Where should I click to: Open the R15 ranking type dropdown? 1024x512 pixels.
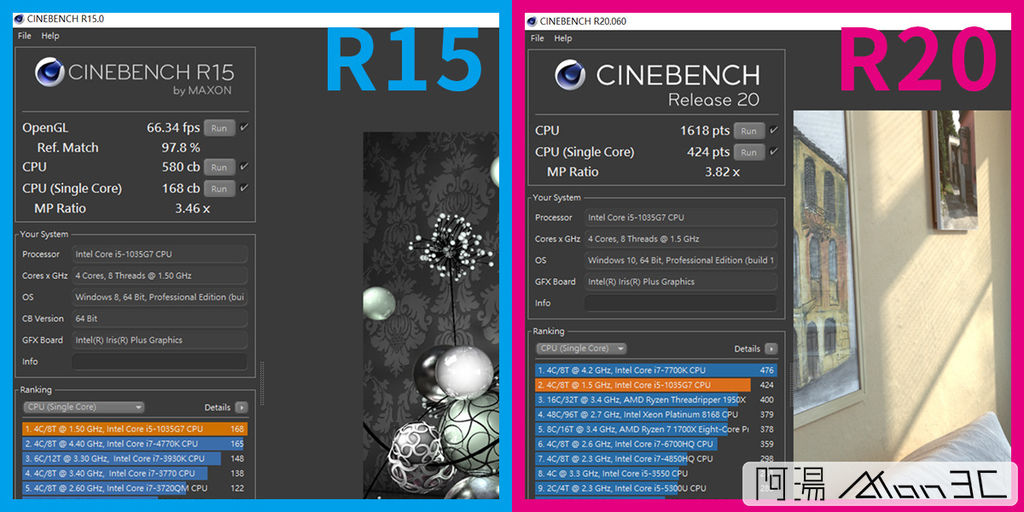point(83,407)
